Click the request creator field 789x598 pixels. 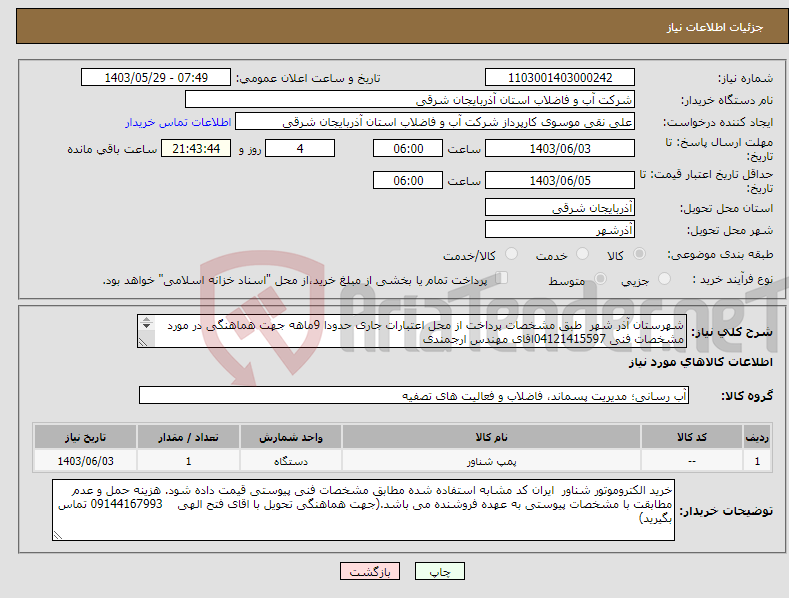tap(435, 122)
